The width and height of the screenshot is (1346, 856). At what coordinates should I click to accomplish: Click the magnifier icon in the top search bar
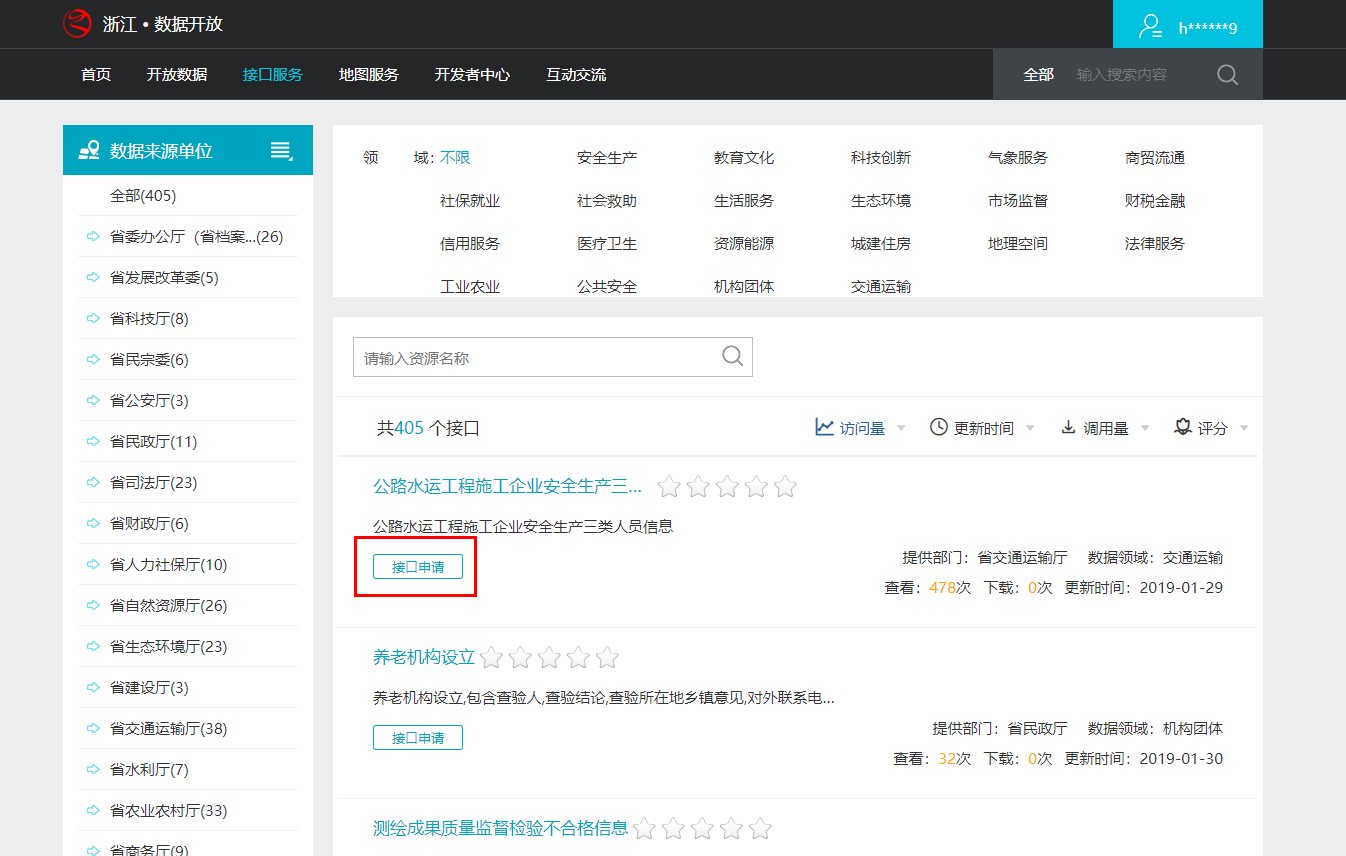click(1227, 75)
